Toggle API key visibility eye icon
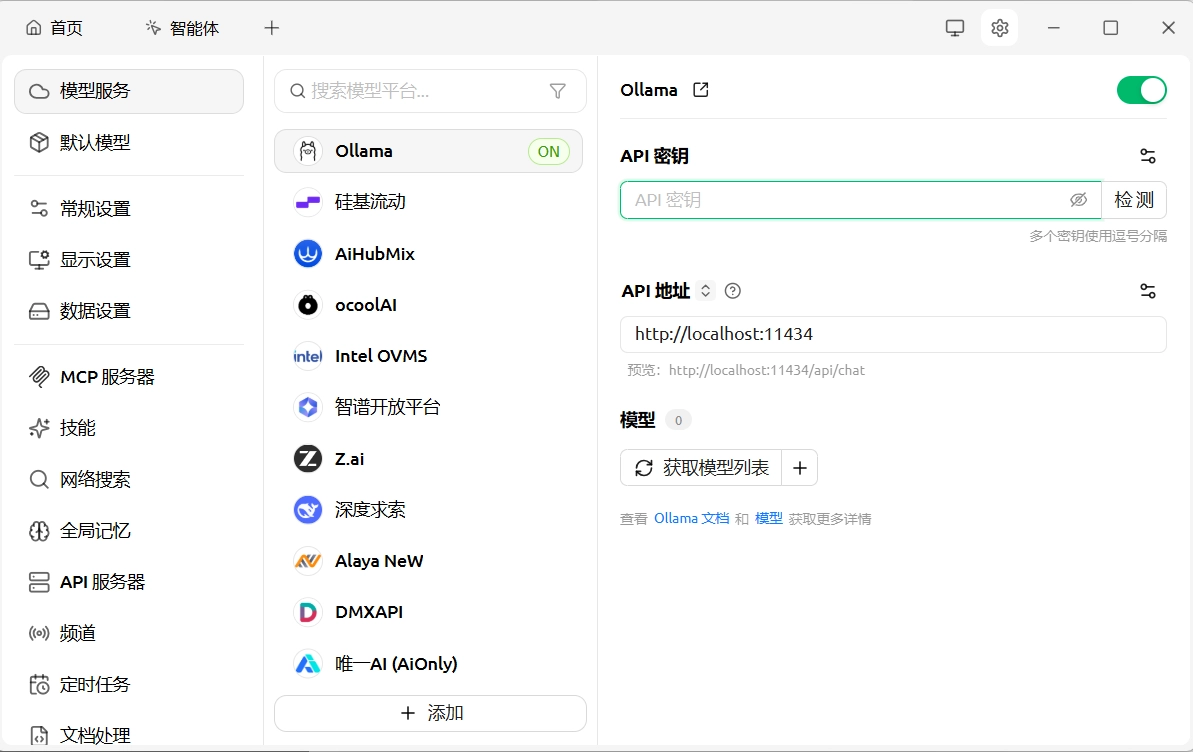Screen dimensions: 1193x752 coord(1078,200)
